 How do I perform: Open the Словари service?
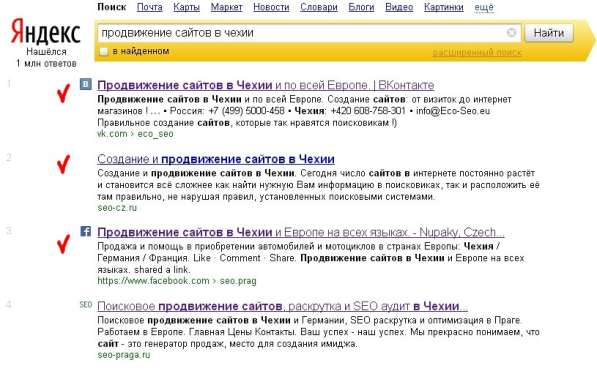point(319,7)
